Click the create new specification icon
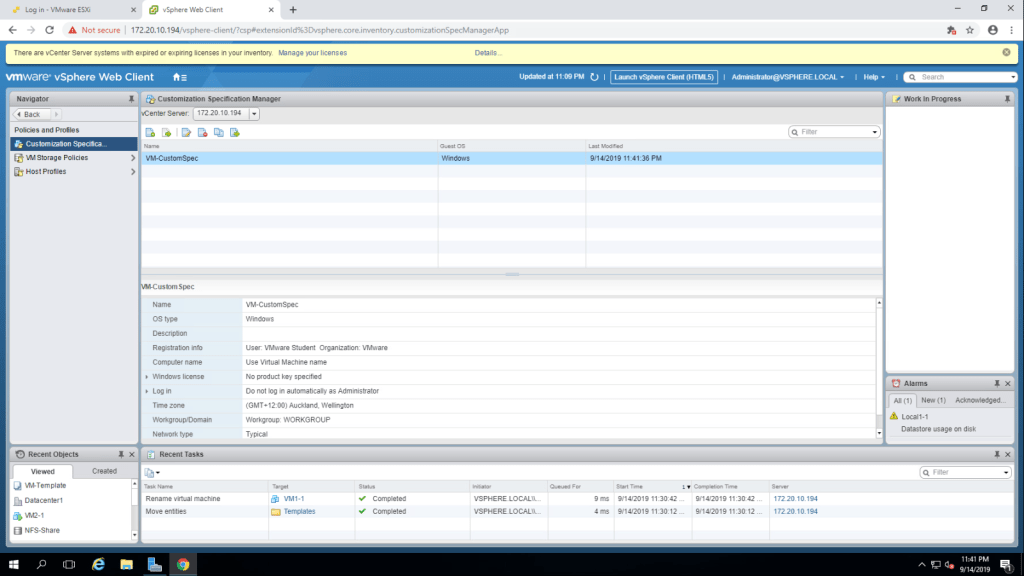This screenshot has height=576, width=1024. coord(150,132)
